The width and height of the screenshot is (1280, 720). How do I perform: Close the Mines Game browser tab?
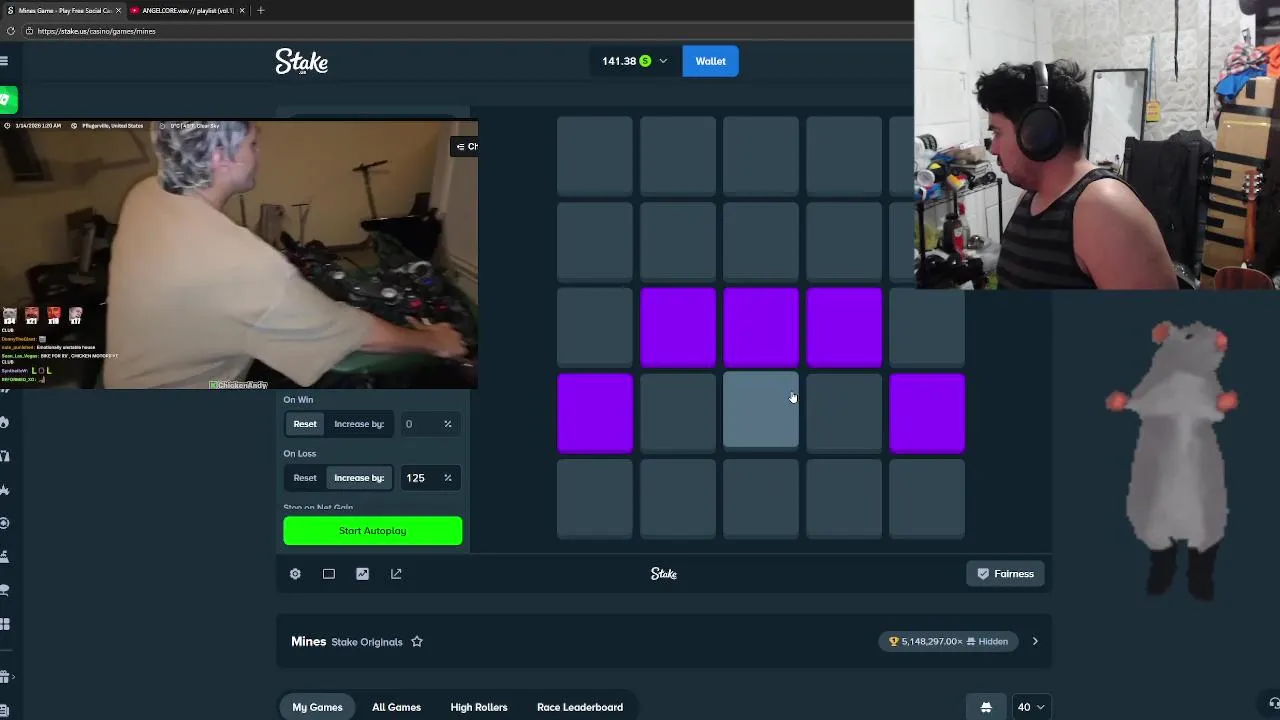[117, 10]
